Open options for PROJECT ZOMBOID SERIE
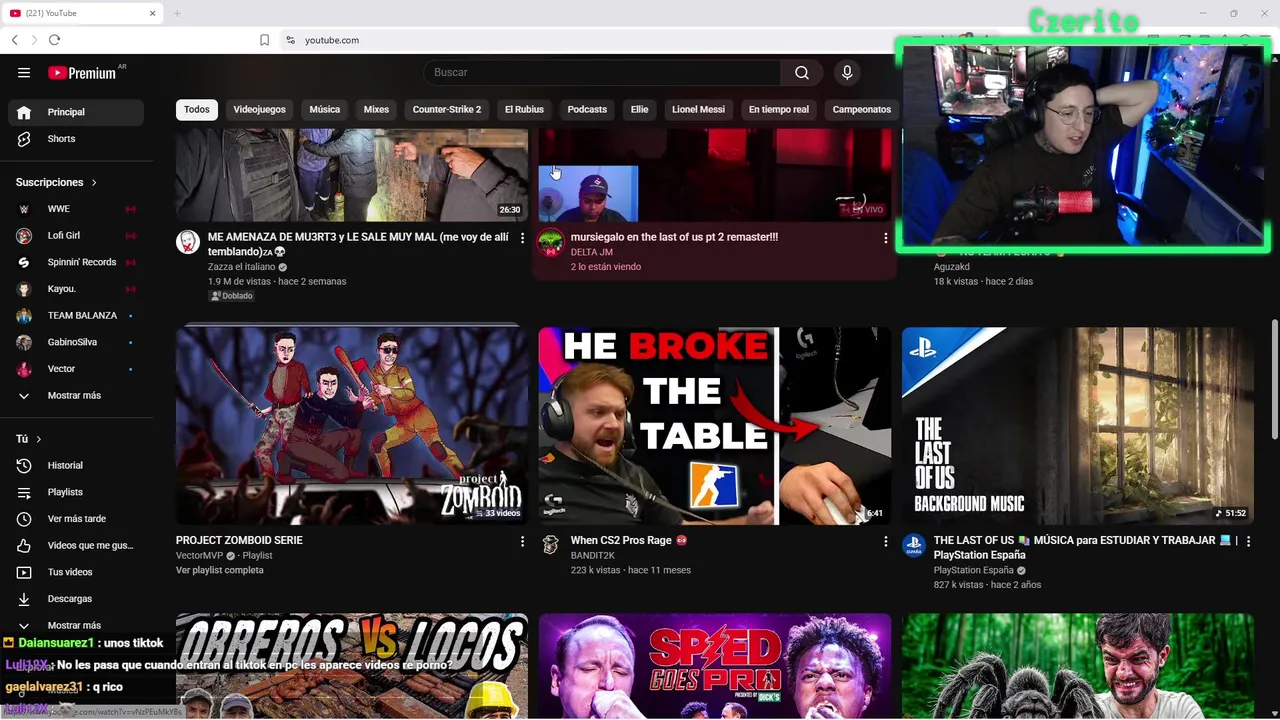 [x=521, y=541]
